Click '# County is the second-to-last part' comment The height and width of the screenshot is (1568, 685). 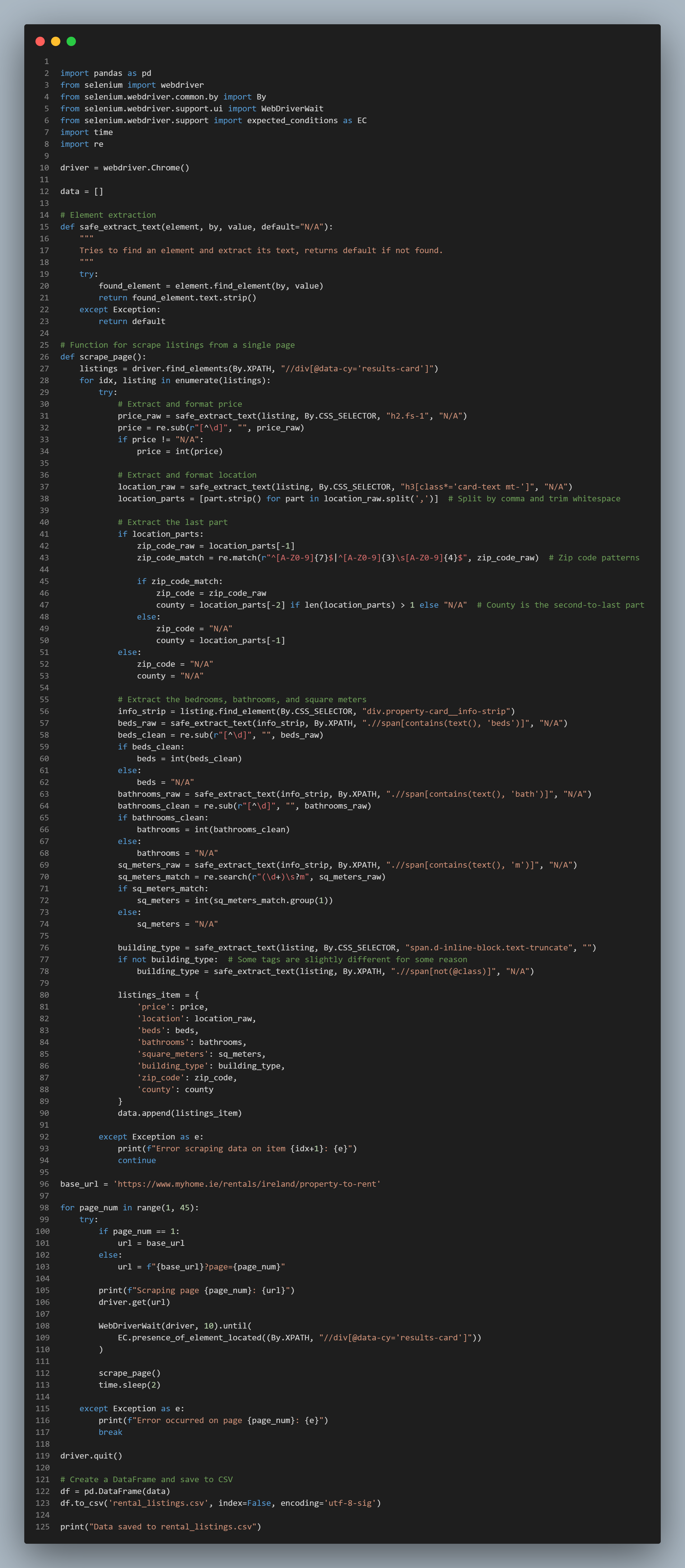click(561, 605)
